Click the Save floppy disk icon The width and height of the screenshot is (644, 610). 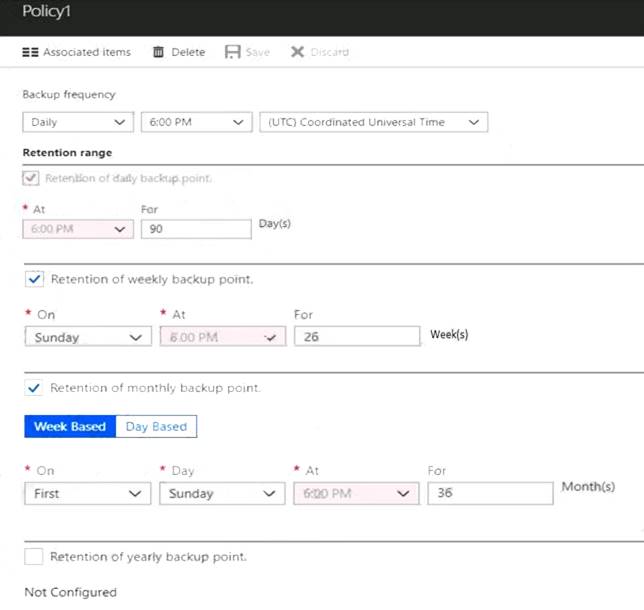point(232,52)
